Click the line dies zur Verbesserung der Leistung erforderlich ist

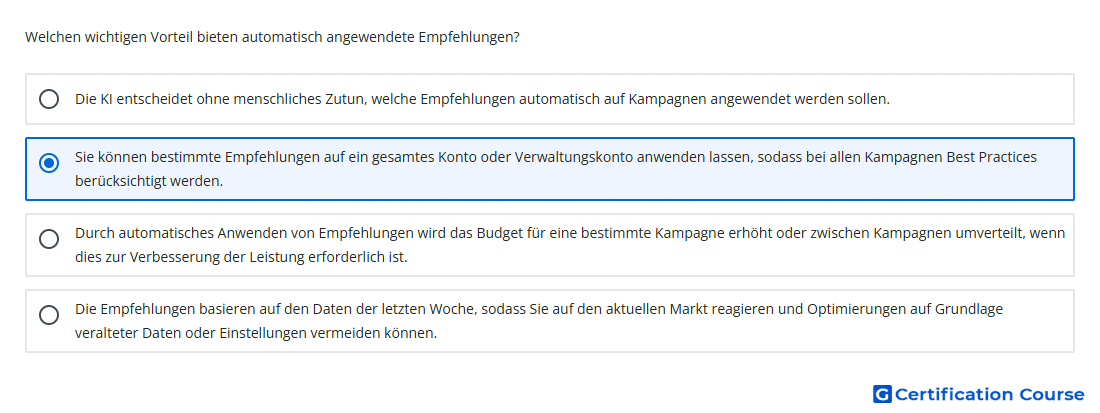[241, 257]
